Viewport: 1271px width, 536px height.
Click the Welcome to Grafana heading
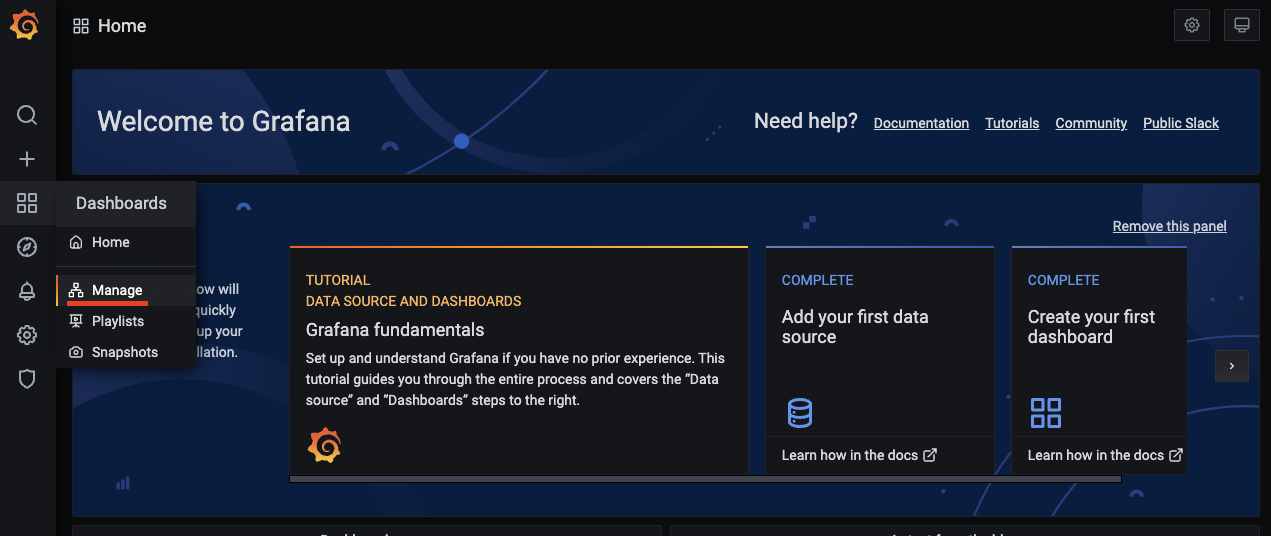tap(223, 122)
